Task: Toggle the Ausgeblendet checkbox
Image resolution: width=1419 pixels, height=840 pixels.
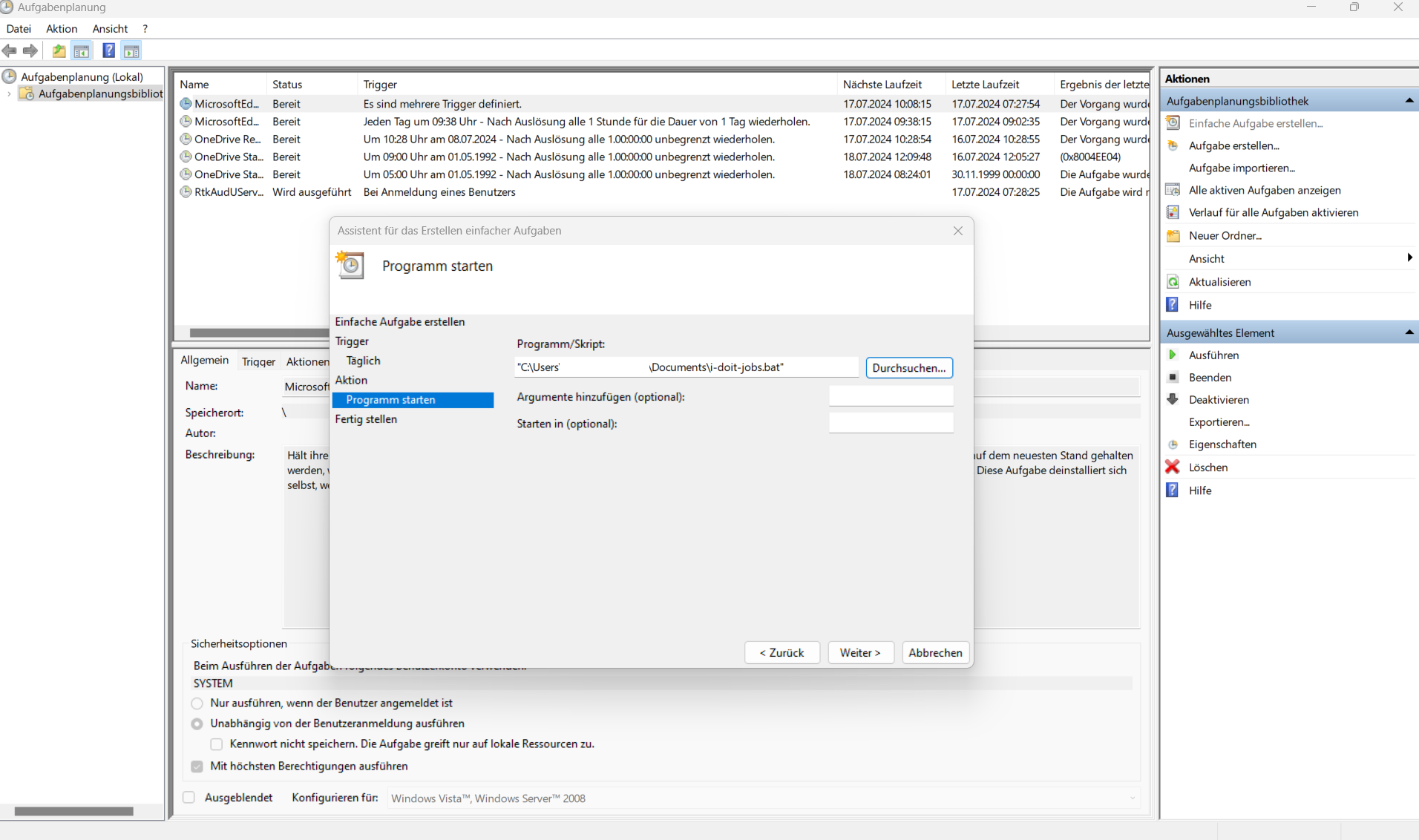Action: point(189,798)
